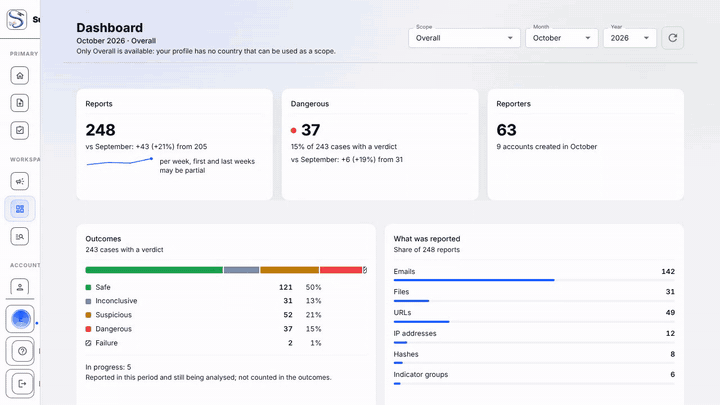Open the Month dropdown showing October

click(562, 38)
